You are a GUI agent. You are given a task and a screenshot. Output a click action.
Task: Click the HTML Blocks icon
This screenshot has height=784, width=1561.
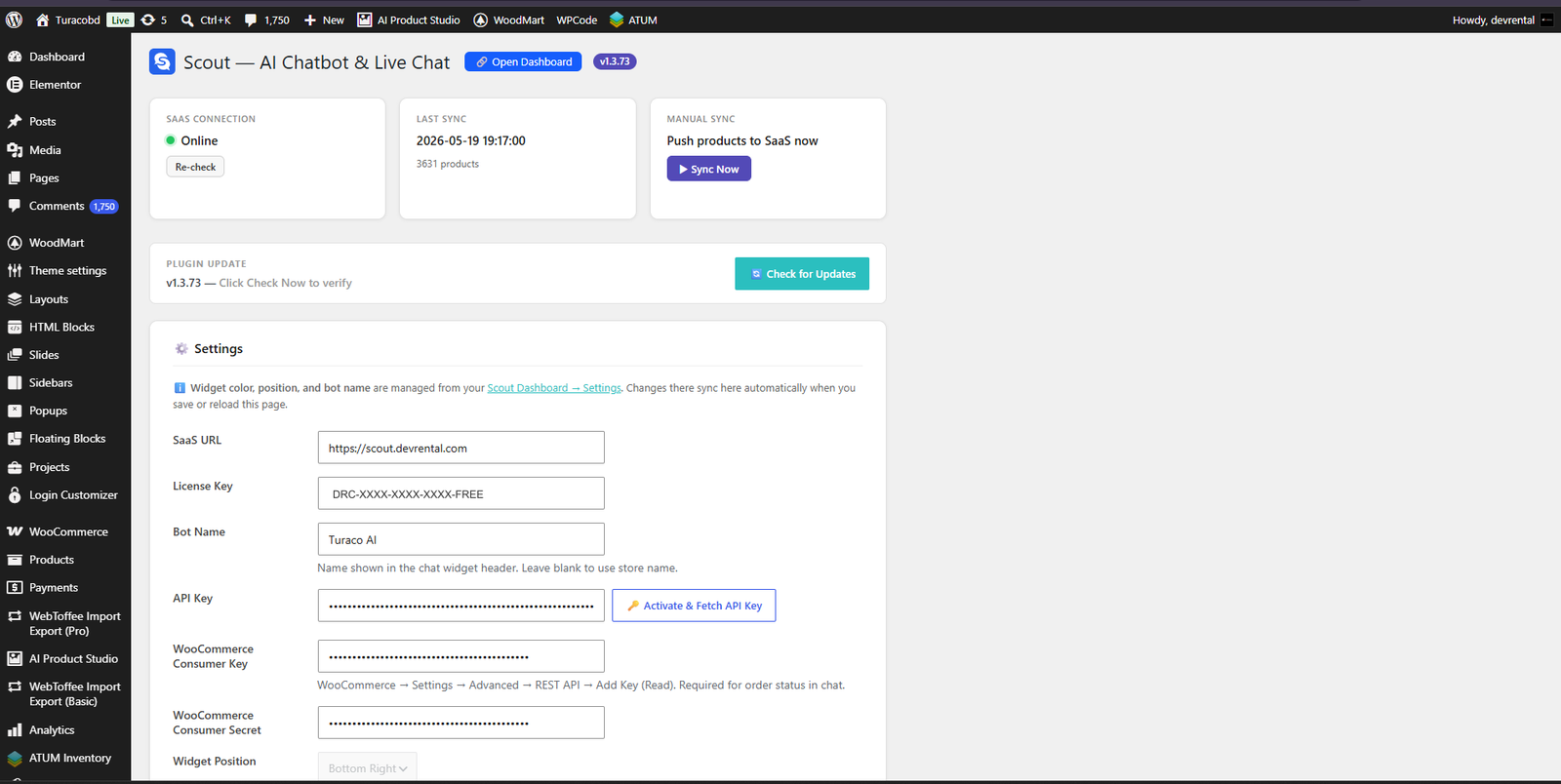pyautogui.click(x=15, y=328)
